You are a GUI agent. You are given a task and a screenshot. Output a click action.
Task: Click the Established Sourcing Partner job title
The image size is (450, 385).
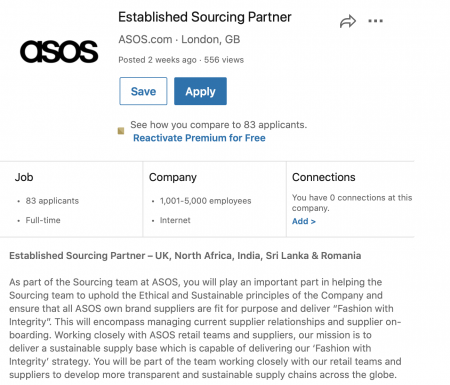click(205, 17)
